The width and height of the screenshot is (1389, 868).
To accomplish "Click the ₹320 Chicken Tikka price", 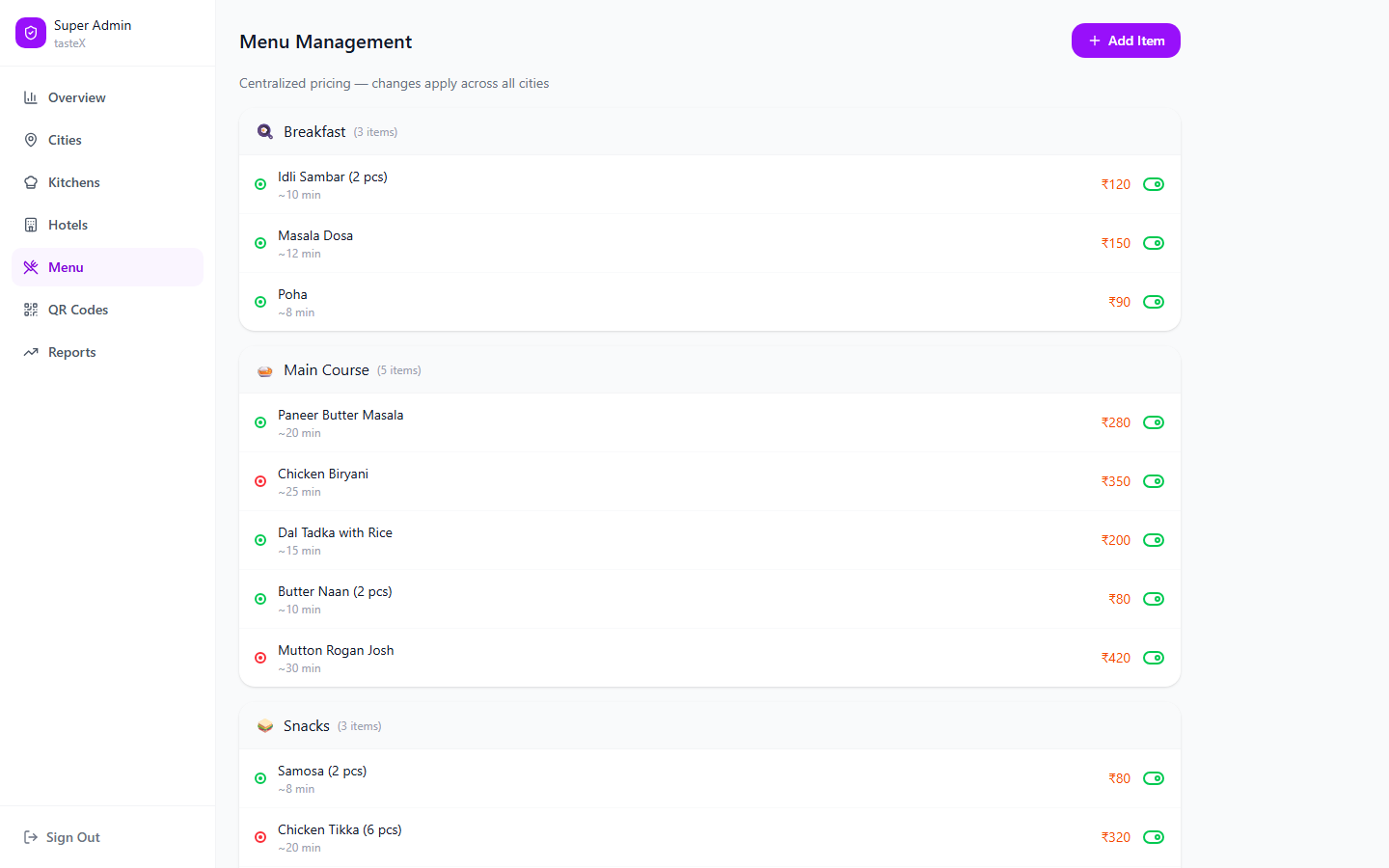I will (x=1116, y=837).
